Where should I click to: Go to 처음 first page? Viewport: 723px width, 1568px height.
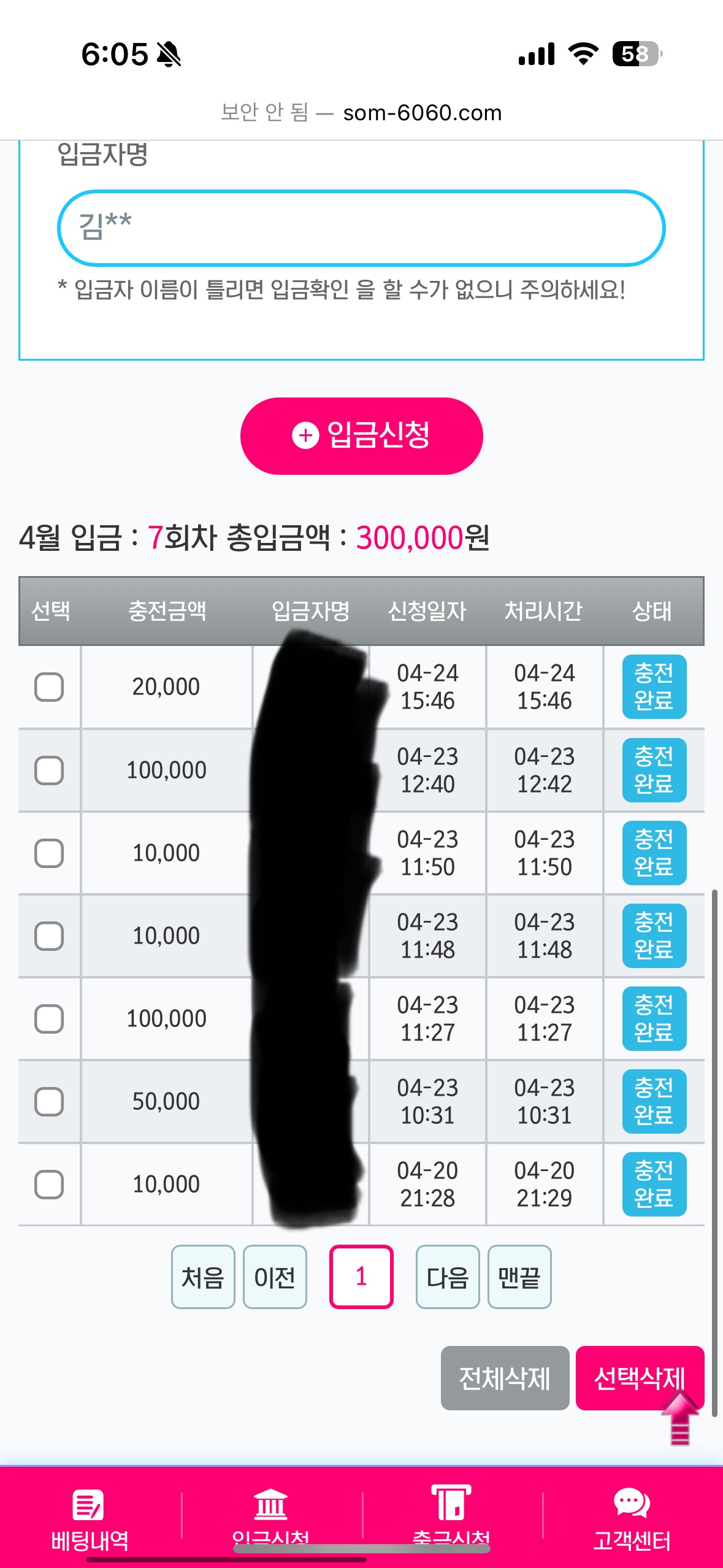(x=203, y=1277)
